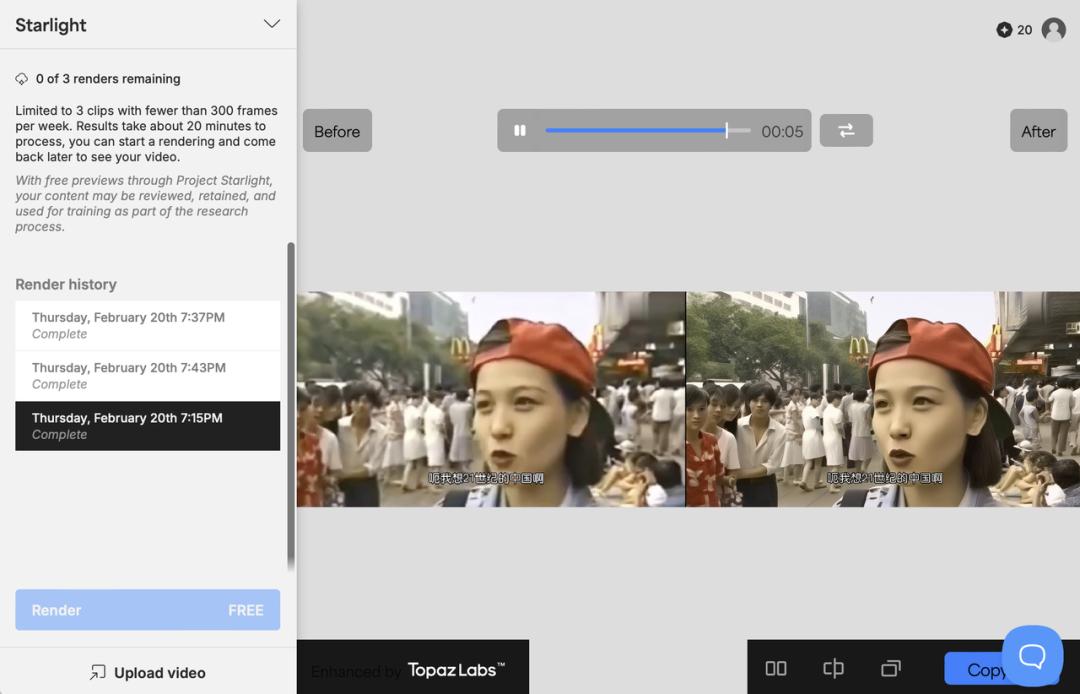Open render from 7:43PM in history
The width and height of the screenshot is (1080, 694).
(x=147, y=375)
